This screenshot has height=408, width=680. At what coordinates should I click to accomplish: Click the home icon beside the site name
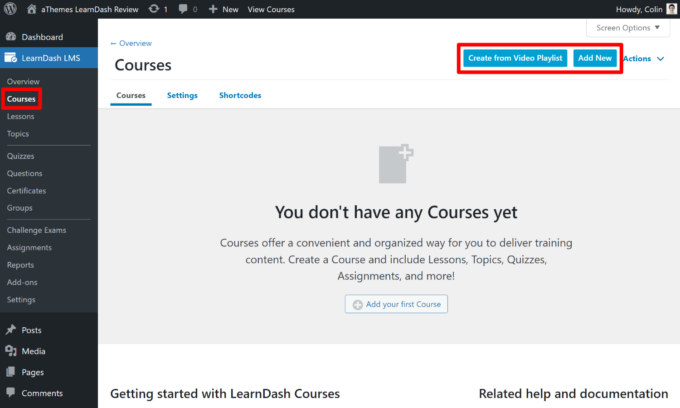click(31, 9)
